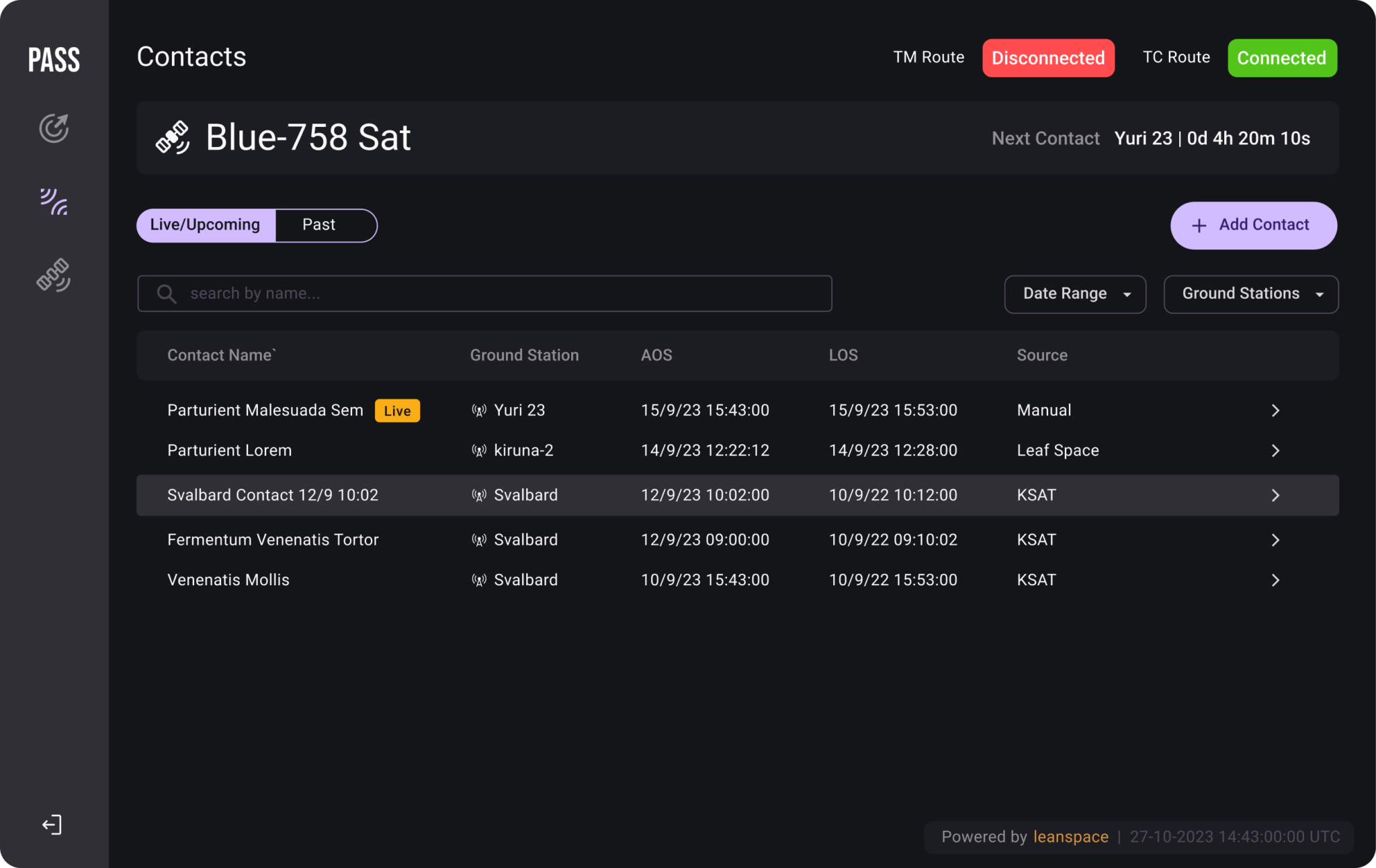Sort by Contact Name column header
The height and width of the screenshot is (868, 1376).
(222, 355)
